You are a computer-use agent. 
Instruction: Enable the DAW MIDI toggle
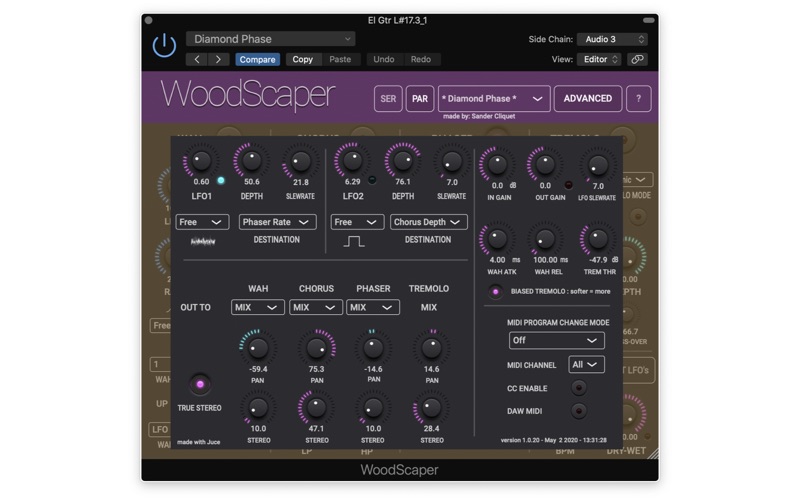[x=579, y=411]
